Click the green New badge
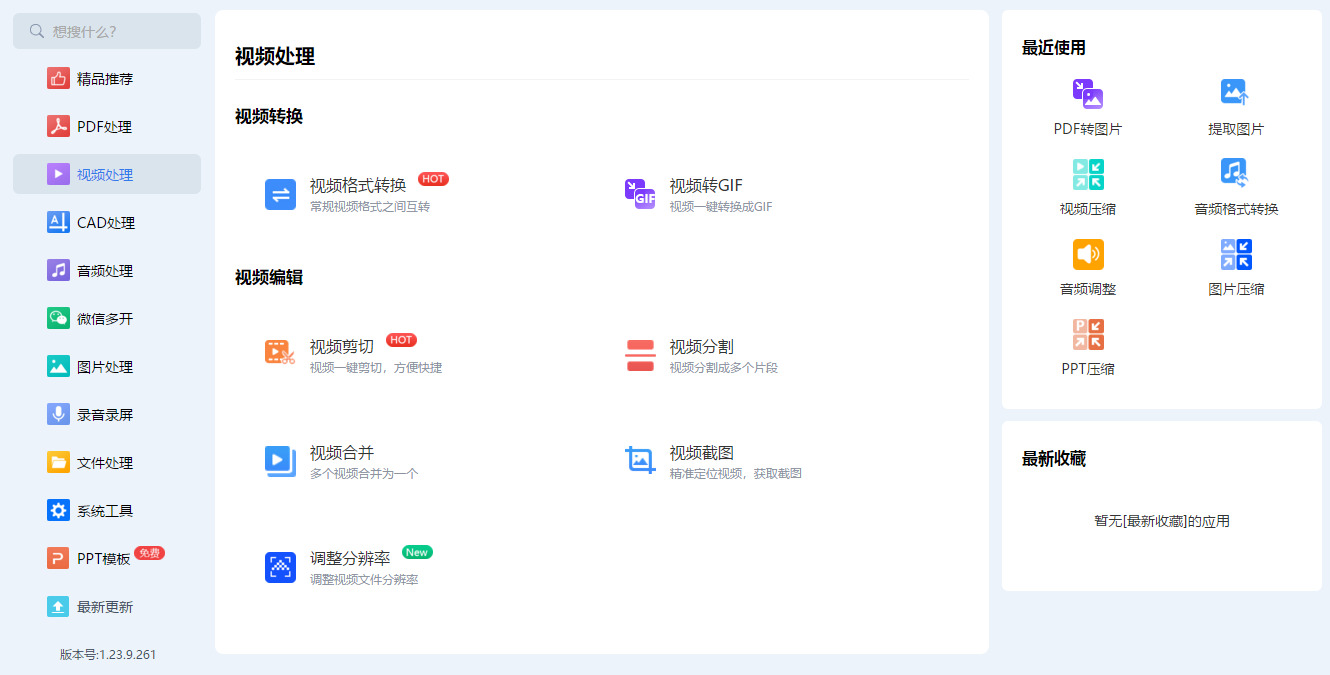Image resolution: width=1330 pixels, height=675 pixels. tap(417, 552)
